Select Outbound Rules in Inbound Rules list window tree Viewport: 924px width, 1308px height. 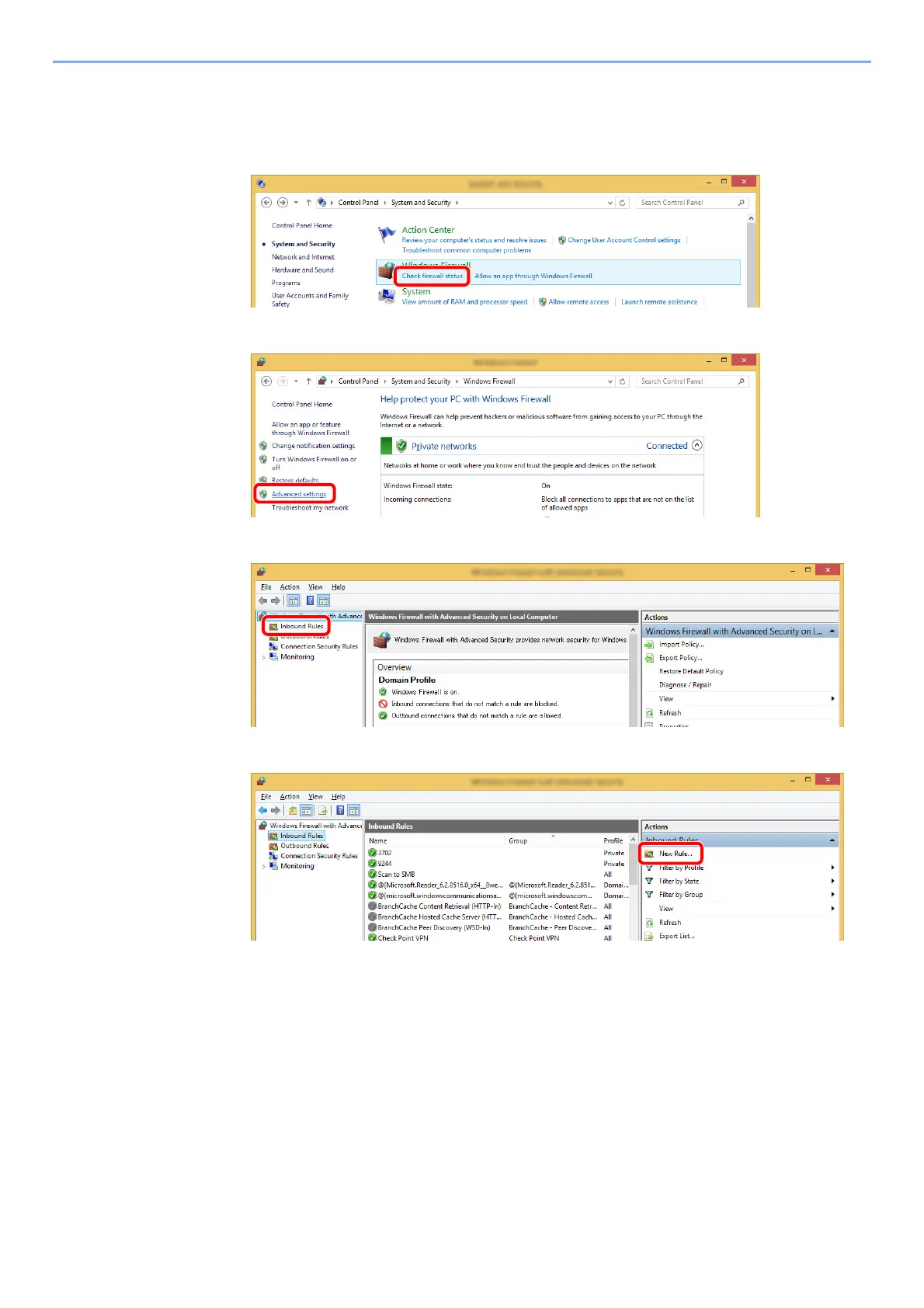pos(304,846)
